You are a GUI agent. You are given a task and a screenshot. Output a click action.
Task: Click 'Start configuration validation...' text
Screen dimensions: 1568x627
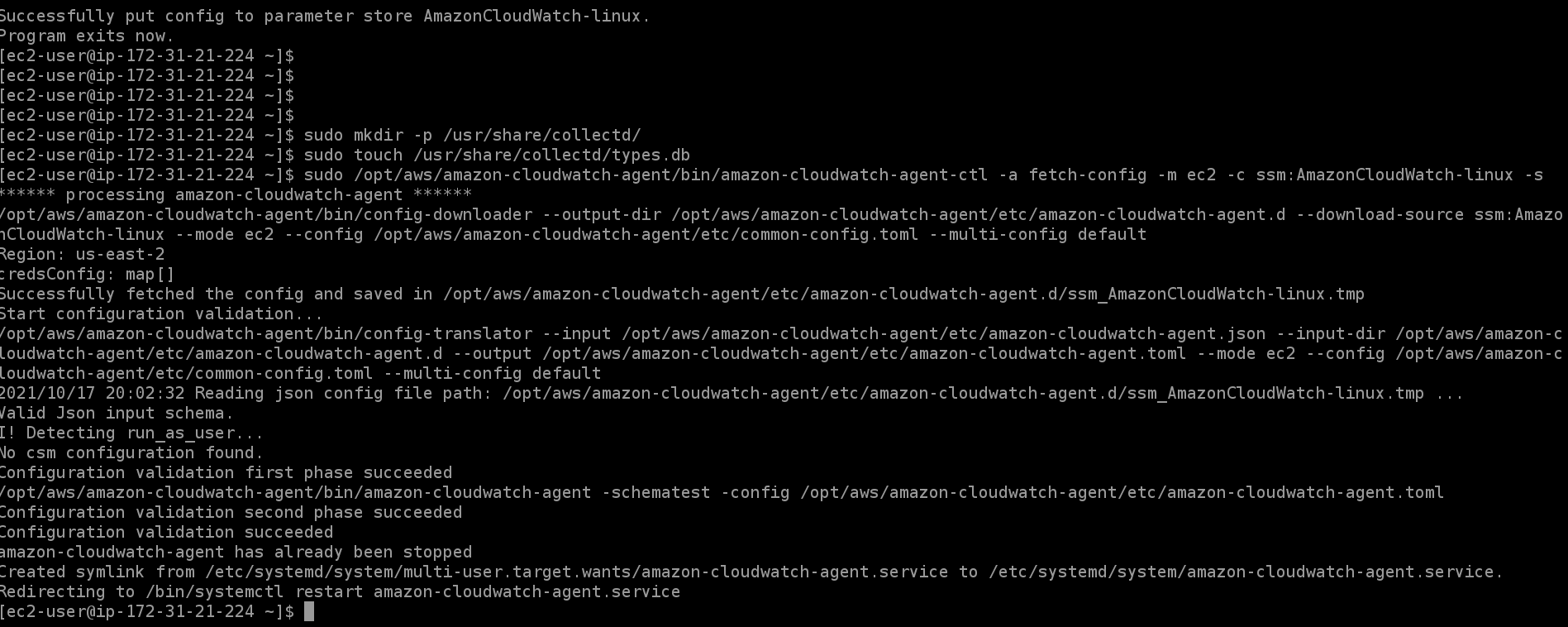click(x=161, y=313)
